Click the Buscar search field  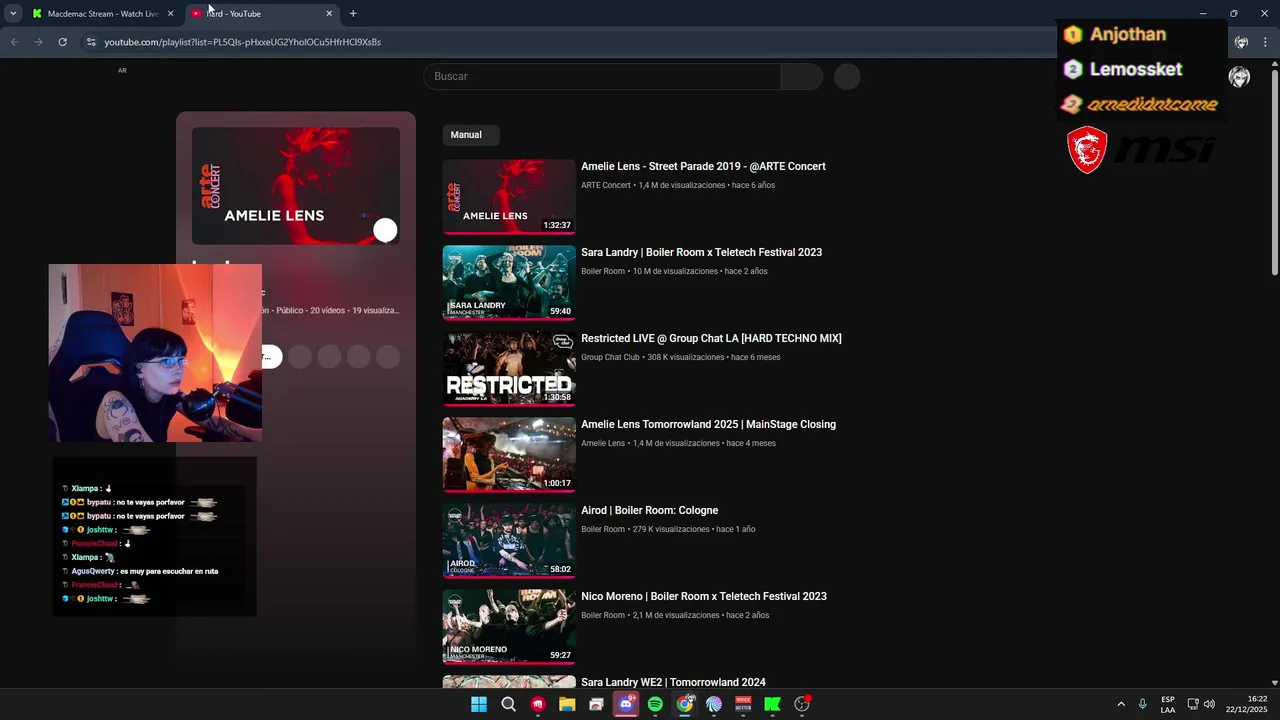pos(602,76)
